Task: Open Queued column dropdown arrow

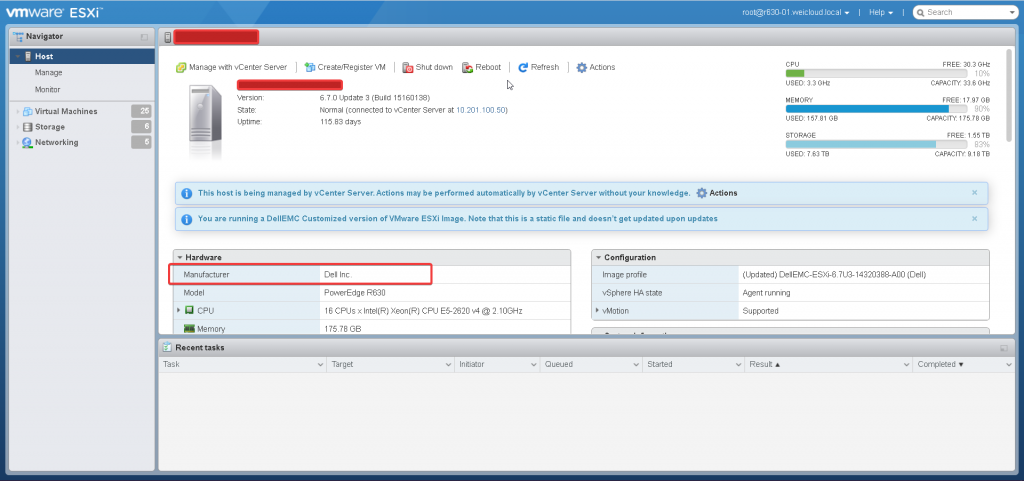Action: tap(635, 364)
